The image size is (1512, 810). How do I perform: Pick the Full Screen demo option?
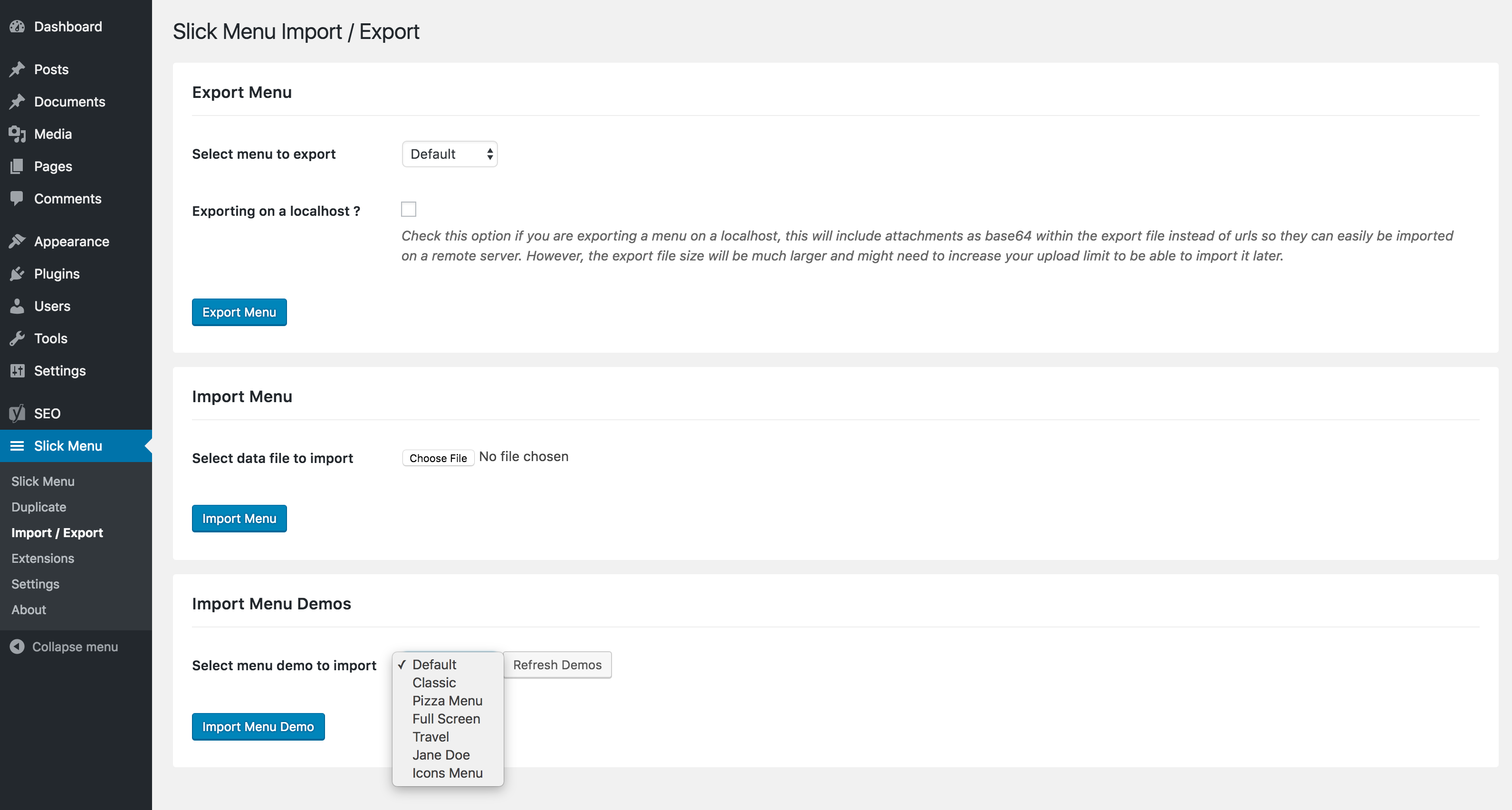click(x=446, y=719)
